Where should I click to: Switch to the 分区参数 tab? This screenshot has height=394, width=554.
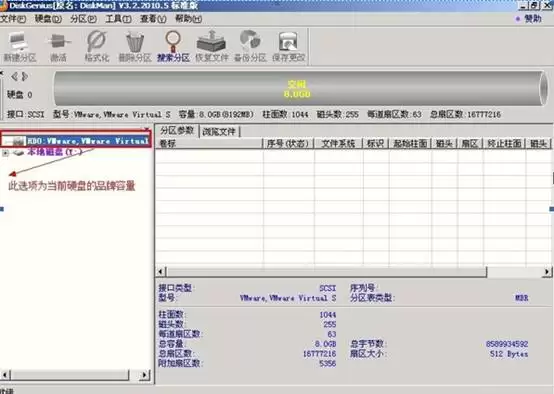coord(177,130)
